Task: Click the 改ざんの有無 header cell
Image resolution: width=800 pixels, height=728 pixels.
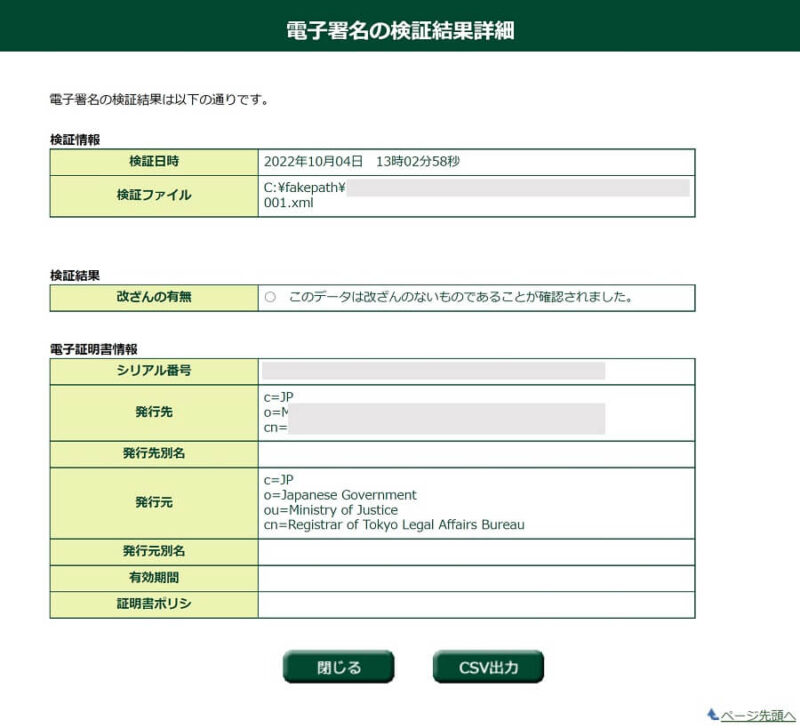Action: tap(154, 297)
